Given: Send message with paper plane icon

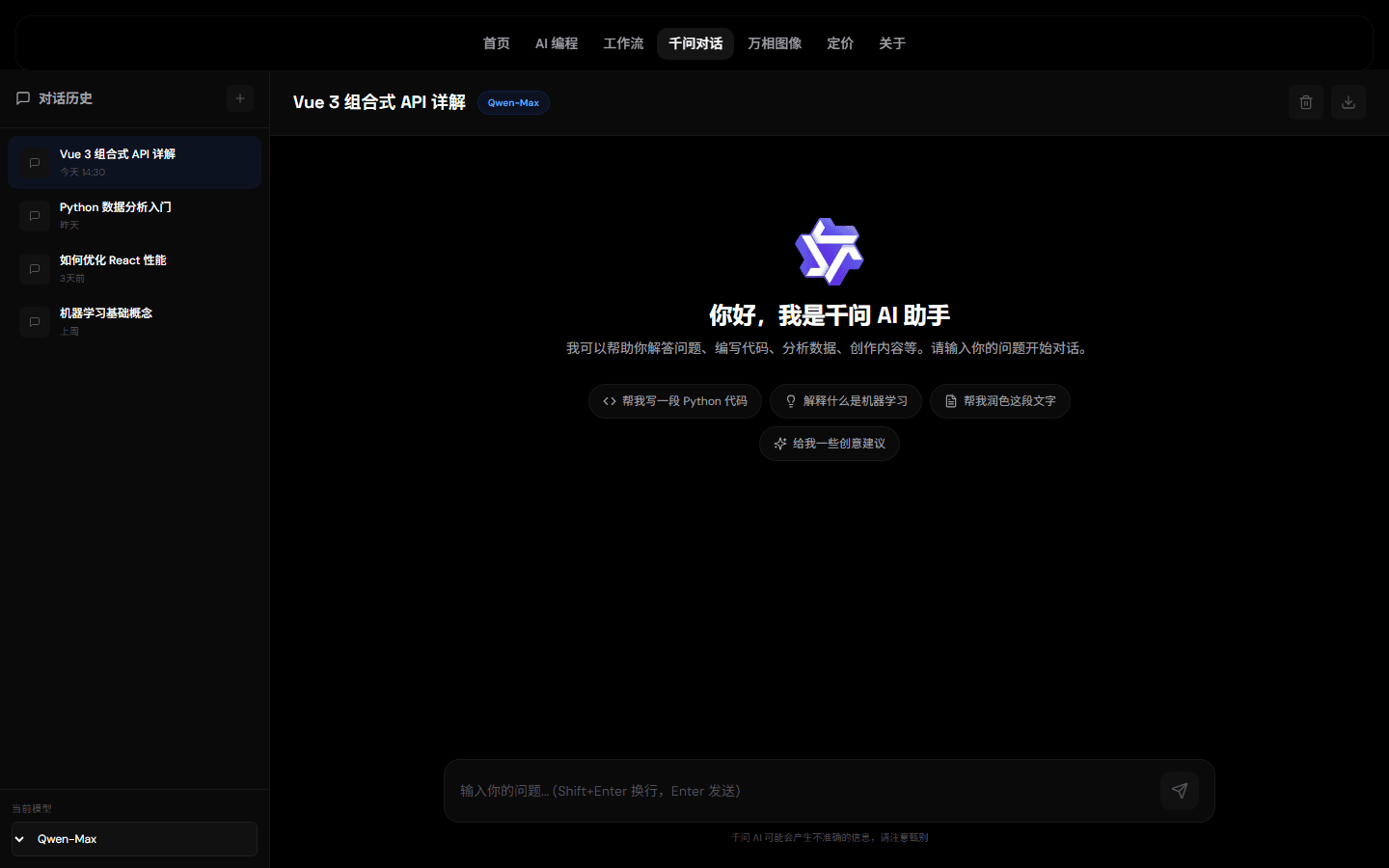Looking at the screenshot, I should click(x=1180, y=791).
